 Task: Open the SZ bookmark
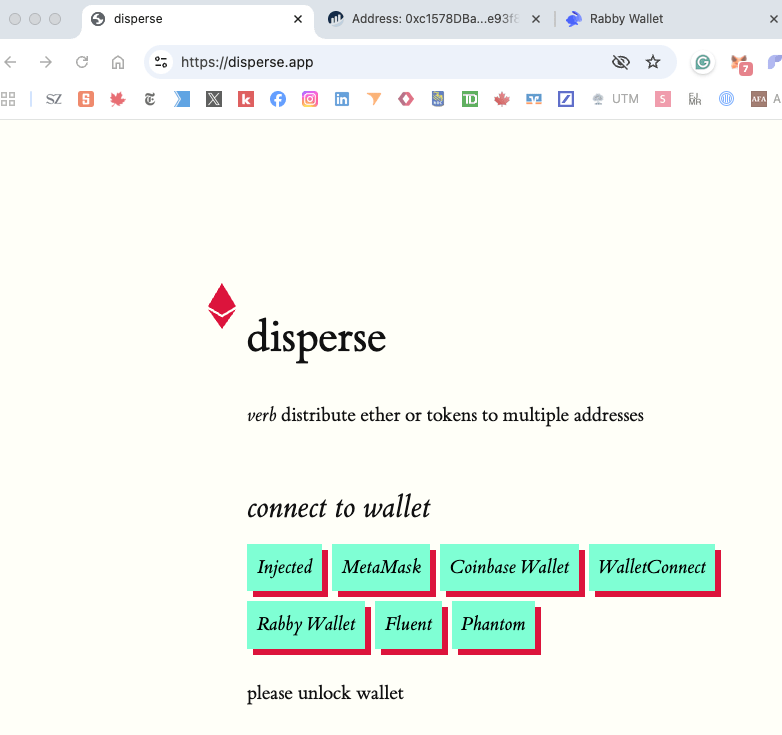click(x=53, y=99)
